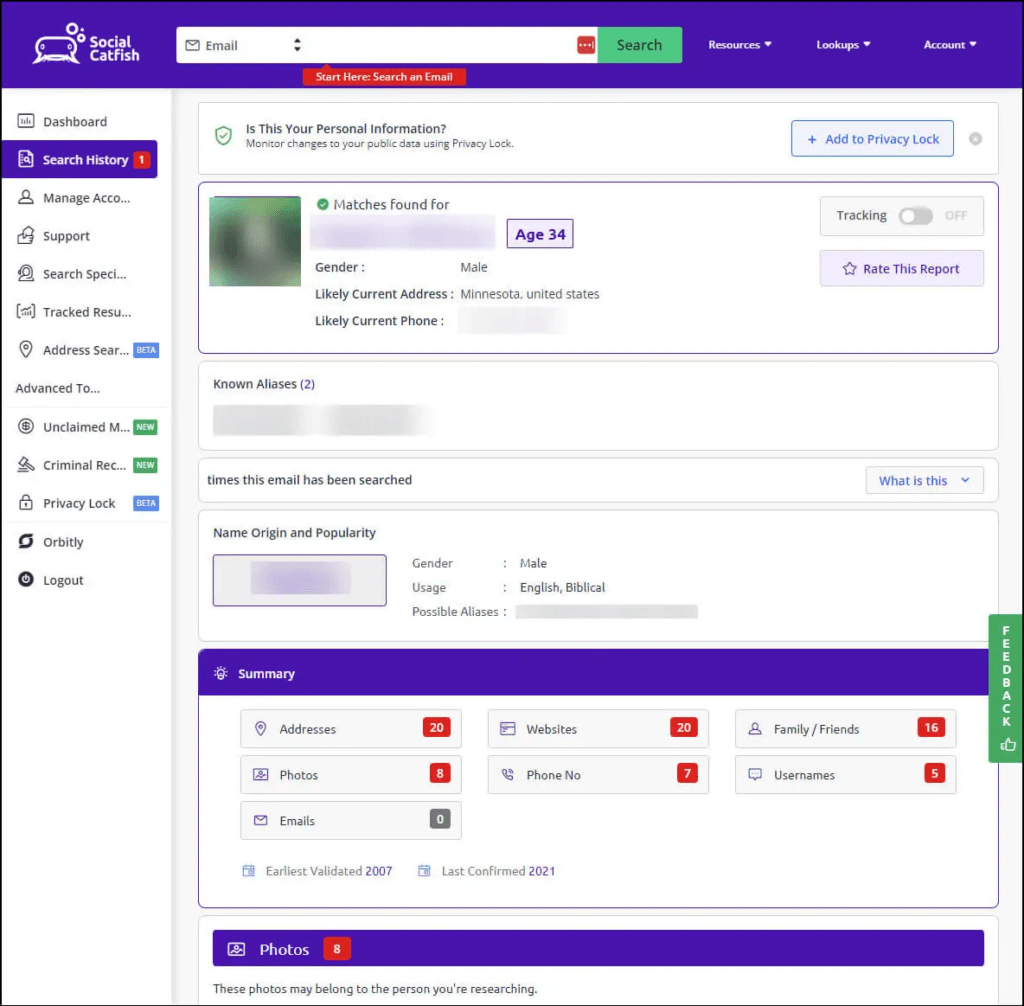Viewport: 1024px width, 1006px height.
Task: Expand the Resources dropdown menu
Action: coord(740,44)
